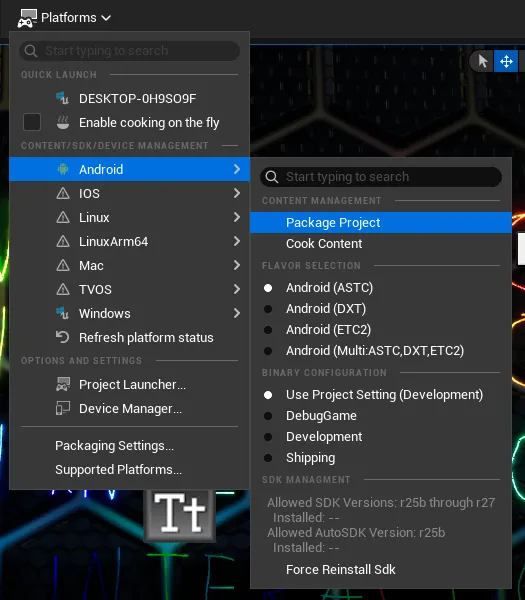Open Supported Platforms...
Screen dimensions: 525x600
(129, 470)
